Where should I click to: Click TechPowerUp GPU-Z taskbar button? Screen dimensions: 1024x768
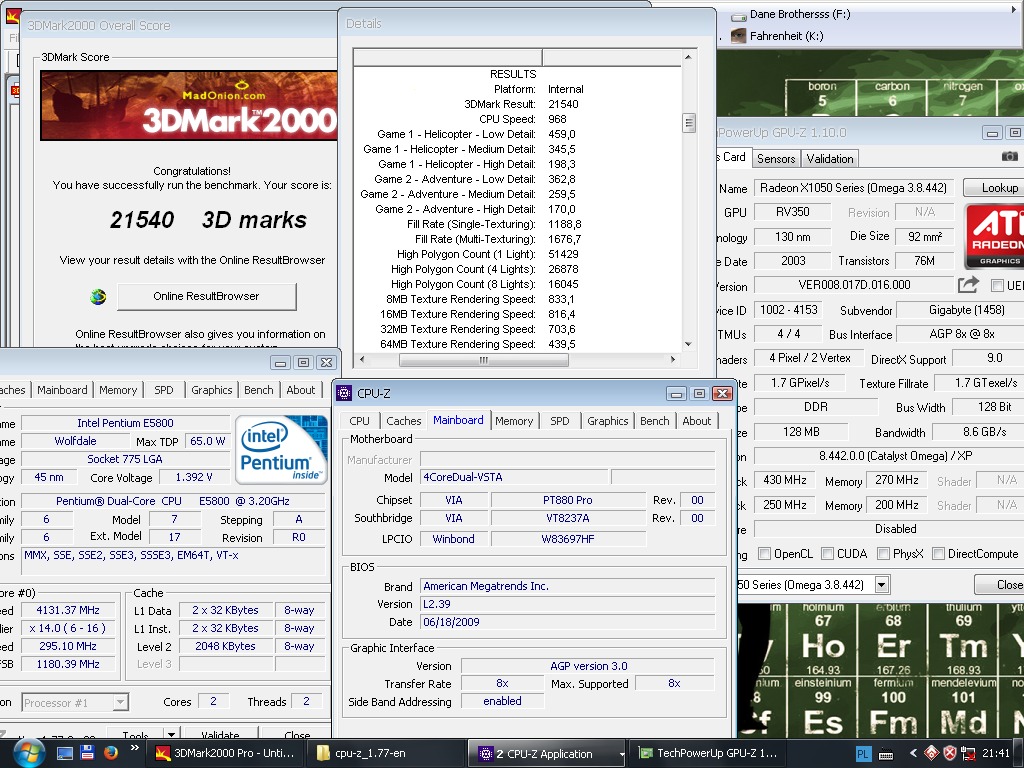pyautogui.click(x=708, y=753)
